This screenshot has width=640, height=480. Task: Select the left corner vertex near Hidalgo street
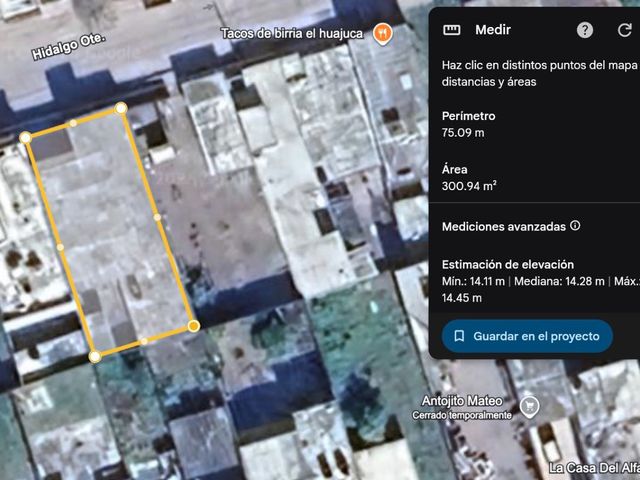(x=25, y=138)
